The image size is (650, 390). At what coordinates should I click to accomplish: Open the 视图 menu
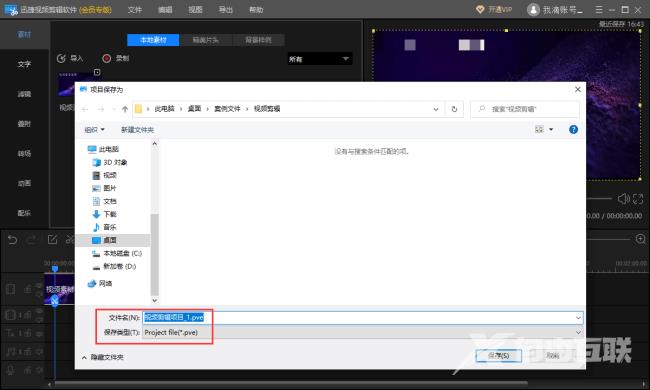click(195, 10)
